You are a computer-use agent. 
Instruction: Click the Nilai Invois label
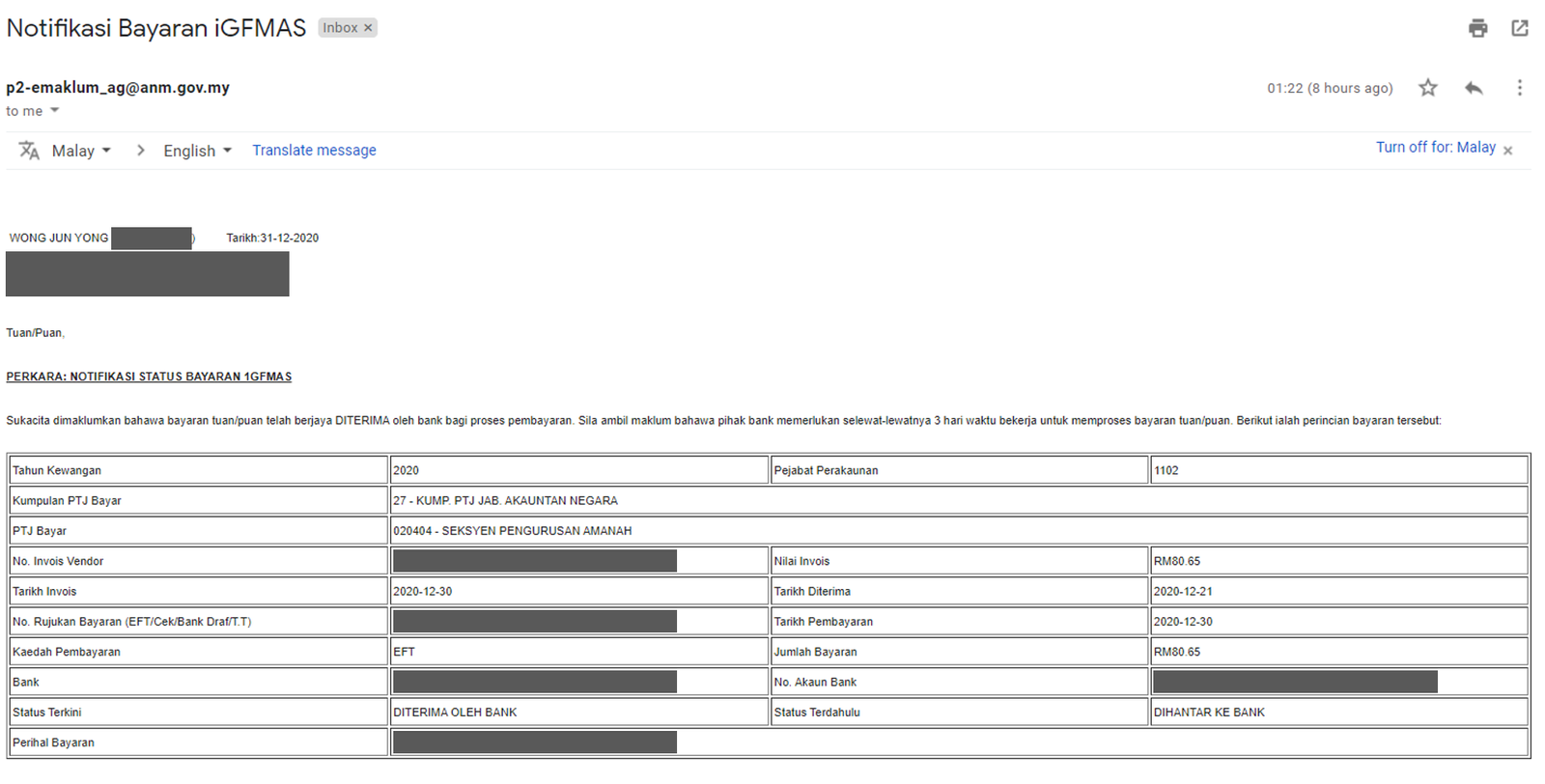[x=801, y=561]
